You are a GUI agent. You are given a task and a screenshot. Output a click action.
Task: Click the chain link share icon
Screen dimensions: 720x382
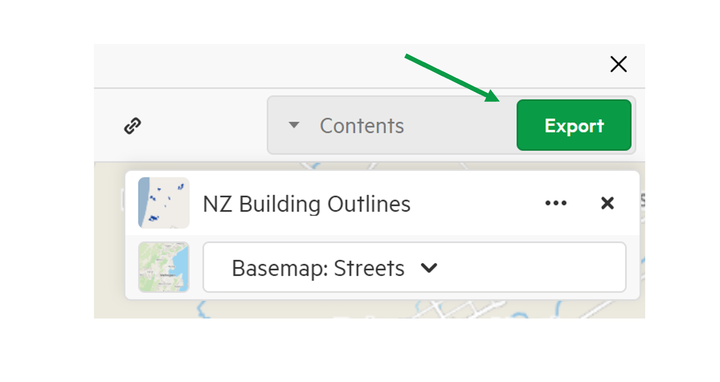[133, 125]
